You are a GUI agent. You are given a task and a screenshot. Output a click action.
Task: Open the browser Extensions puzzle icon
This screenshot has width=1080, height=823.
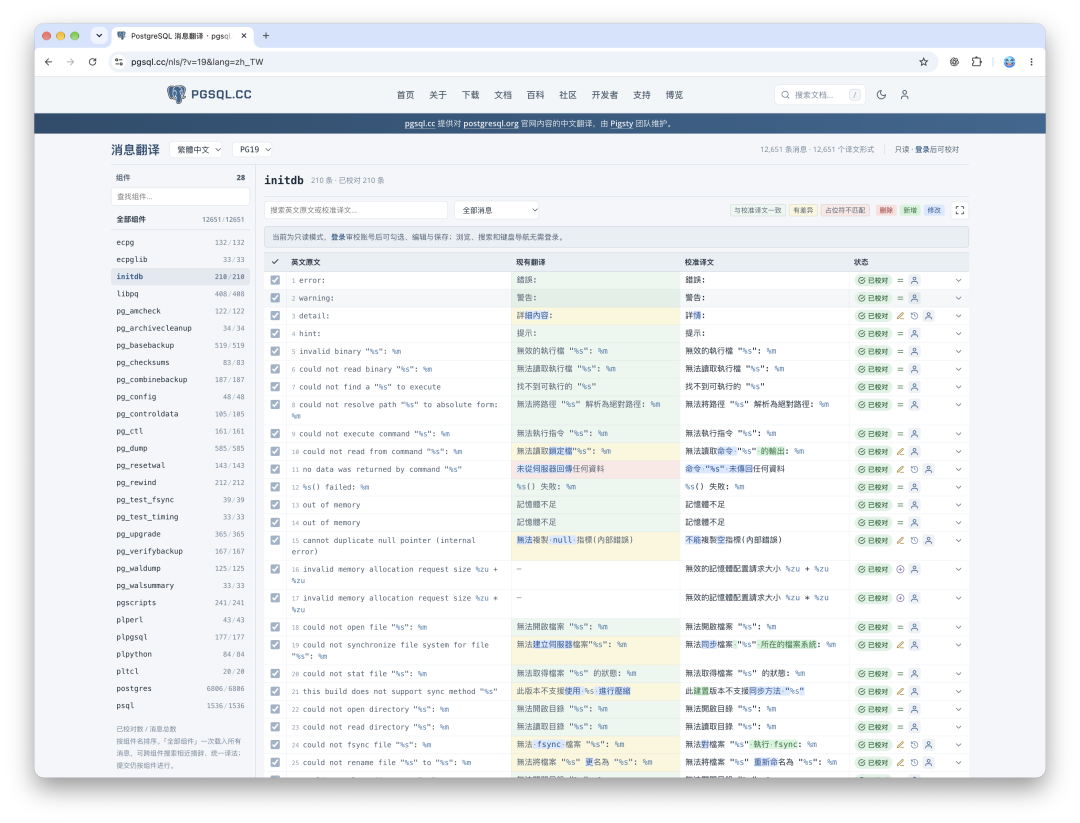(977, 62)
